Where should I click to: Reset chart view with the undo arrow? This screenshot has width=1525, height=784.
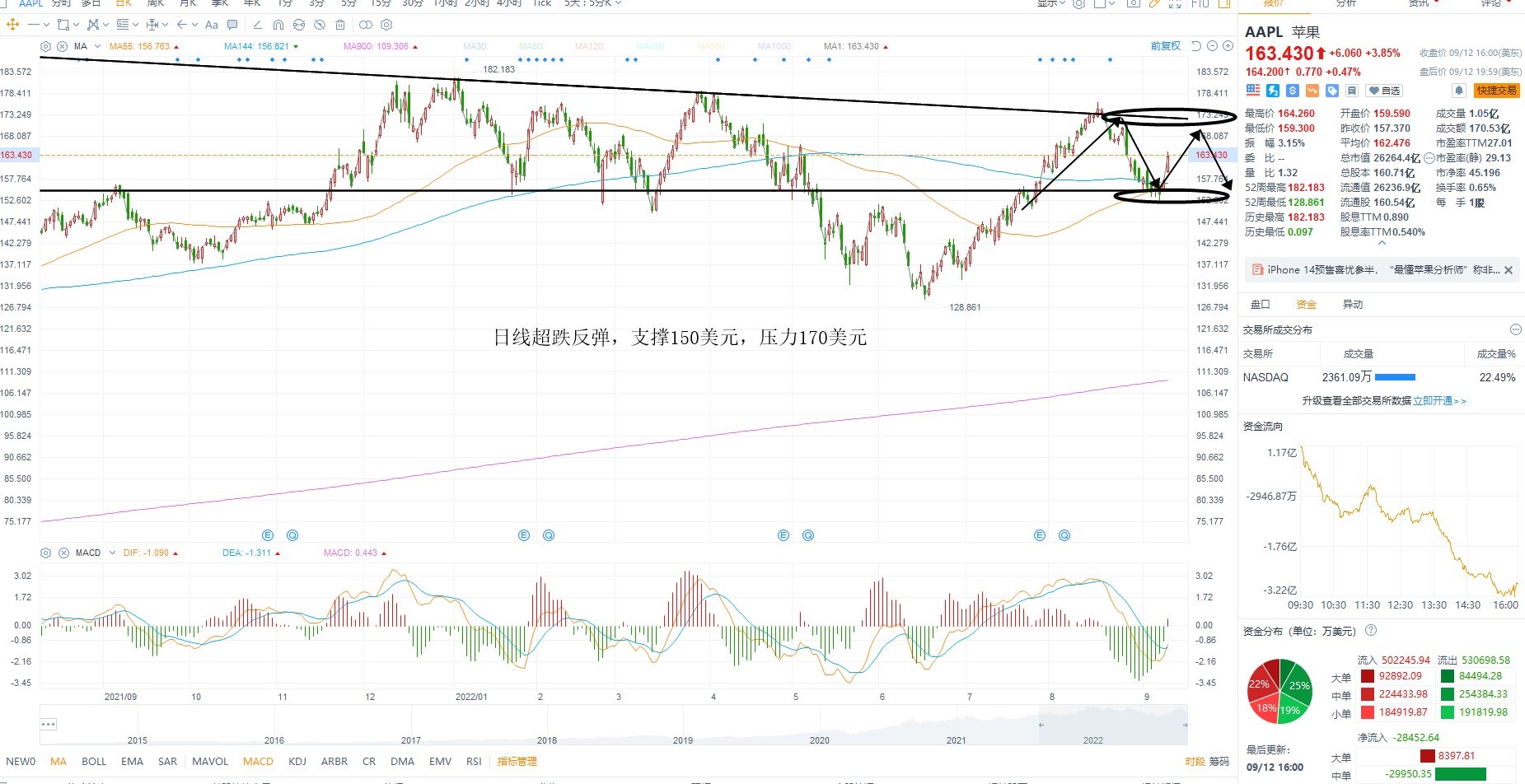[x=1196, y=46]
